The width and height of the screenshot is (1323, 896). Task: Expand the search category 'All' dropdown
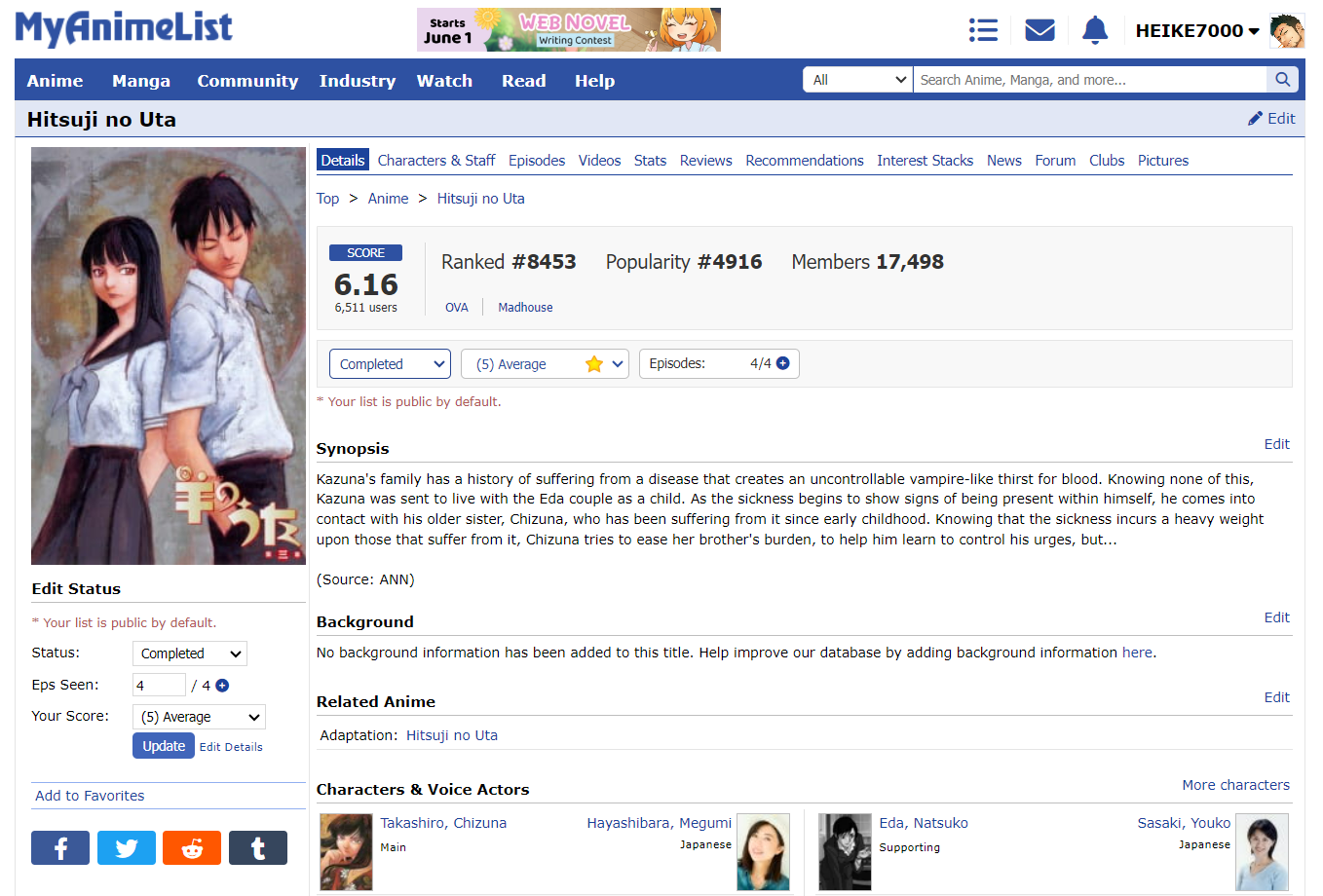858,80
